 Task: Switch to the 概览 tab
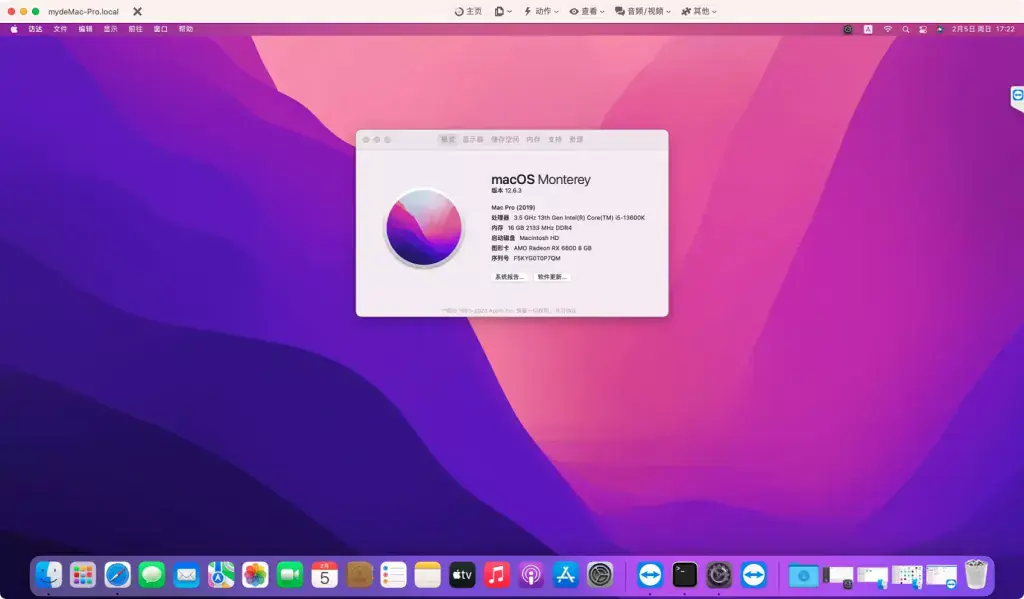(448, 140)
